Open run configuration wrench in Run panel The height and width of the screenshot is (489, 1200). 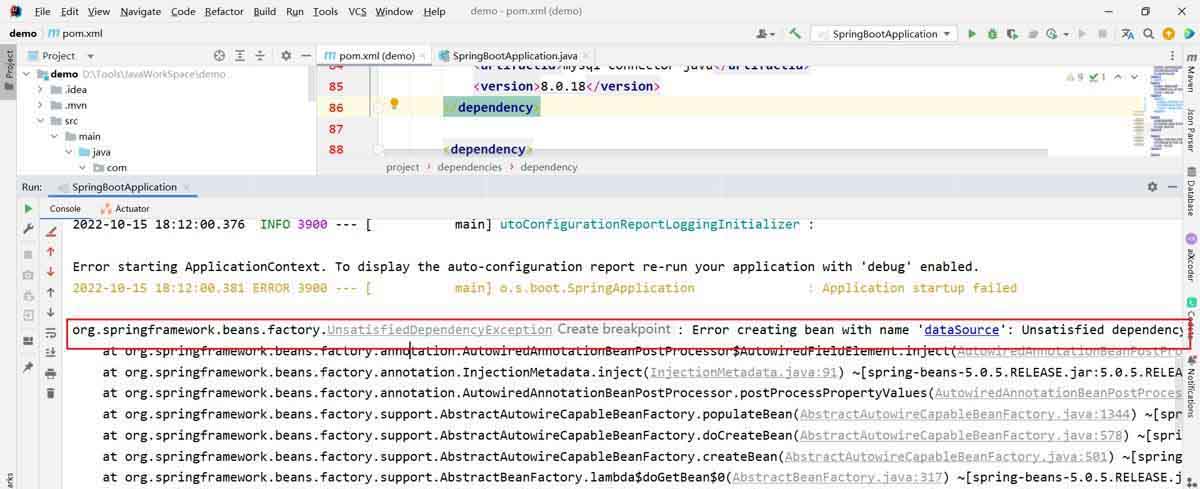[28, 231]
